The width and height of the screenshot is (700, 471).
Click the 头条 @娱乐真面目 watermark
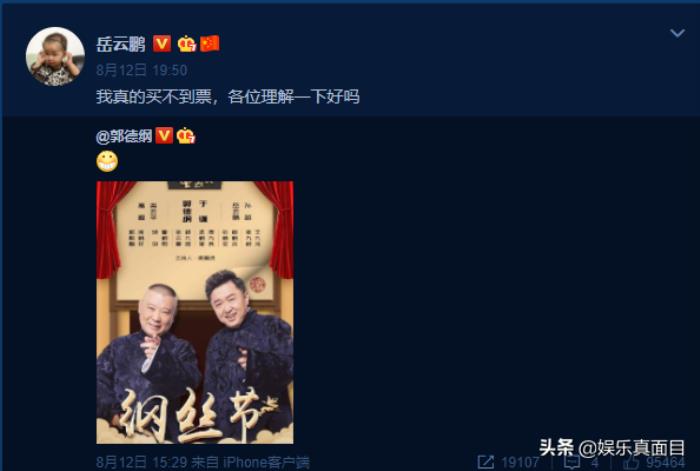[x=612, y=447]
